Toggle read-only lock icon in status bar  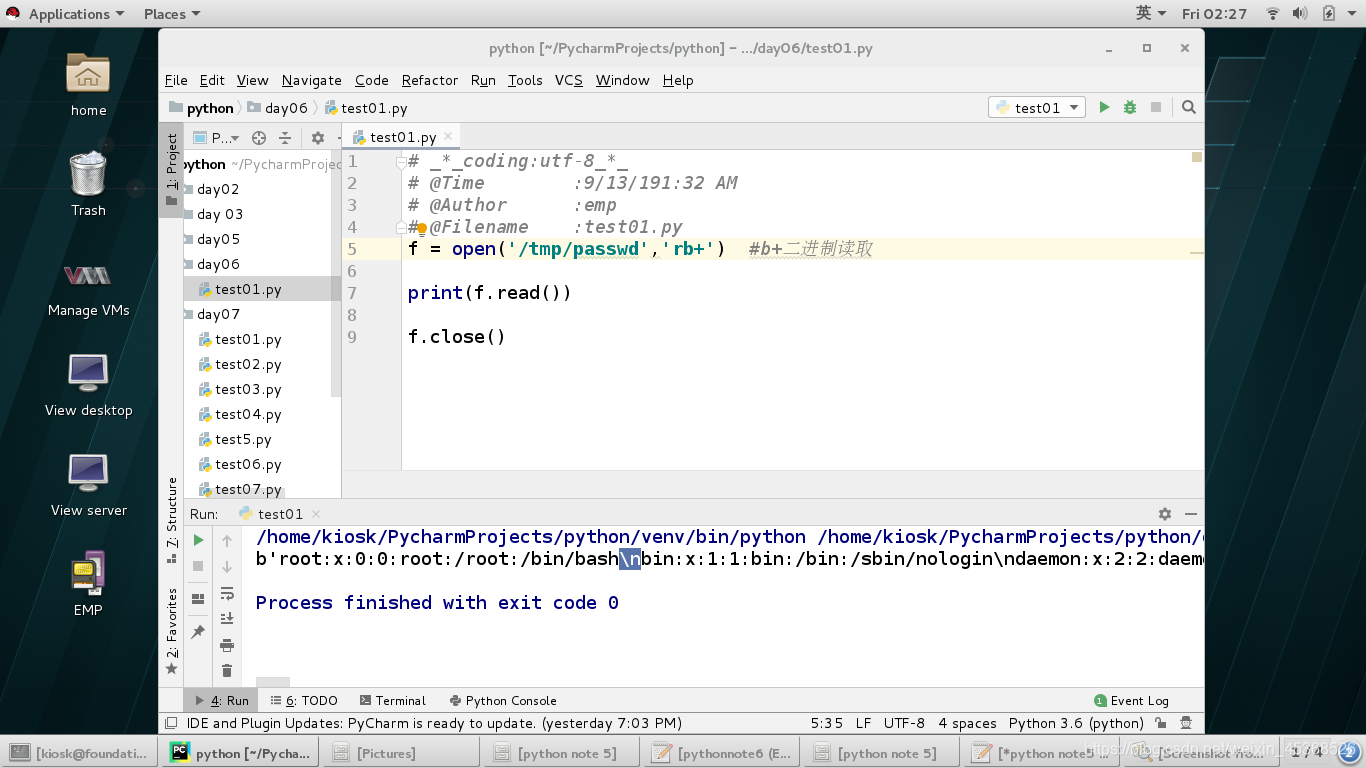pyautogui.click(x=1161, y=723)
